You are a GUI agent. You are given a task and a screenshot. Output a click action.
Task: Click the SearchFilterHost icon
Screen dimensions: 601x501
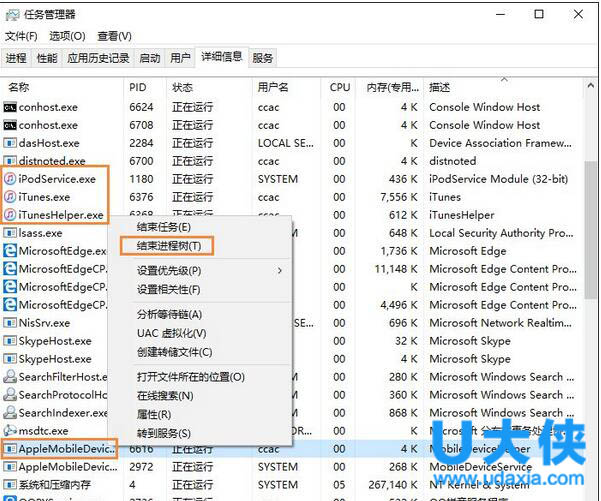pyautogui.click(x=10, y=376)
